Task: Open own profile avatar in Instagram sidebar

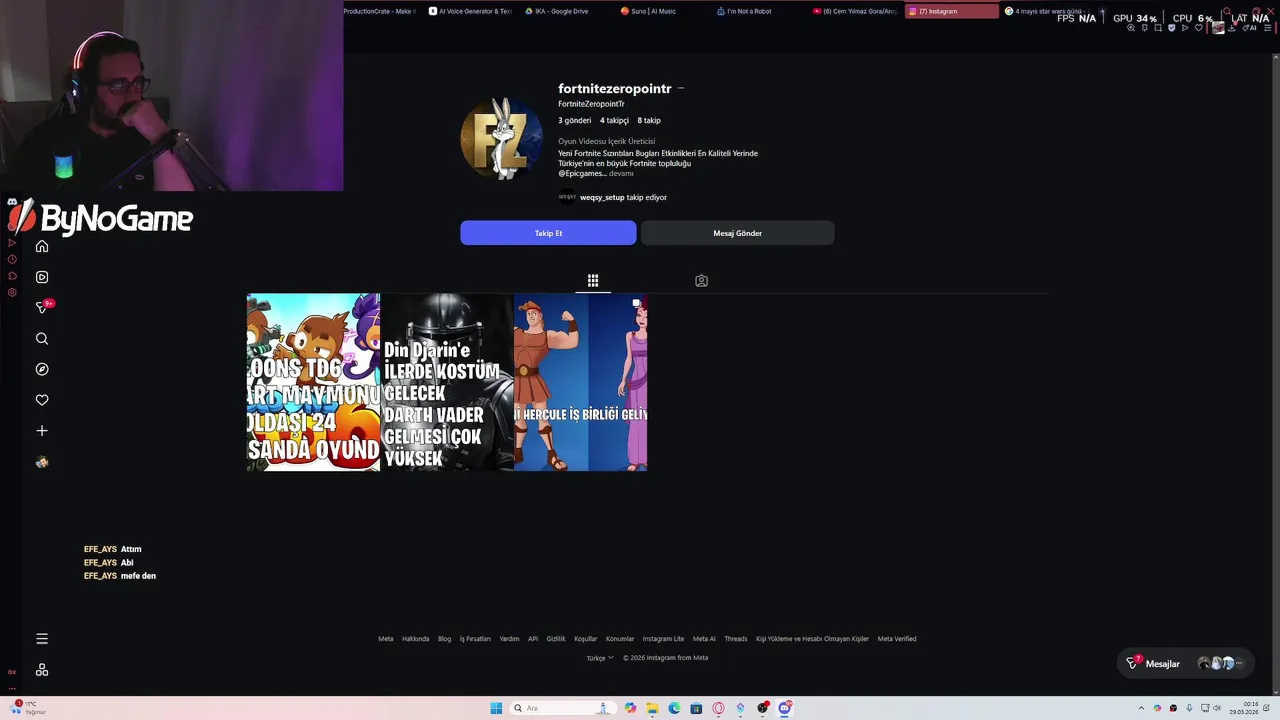Action: 42,462
